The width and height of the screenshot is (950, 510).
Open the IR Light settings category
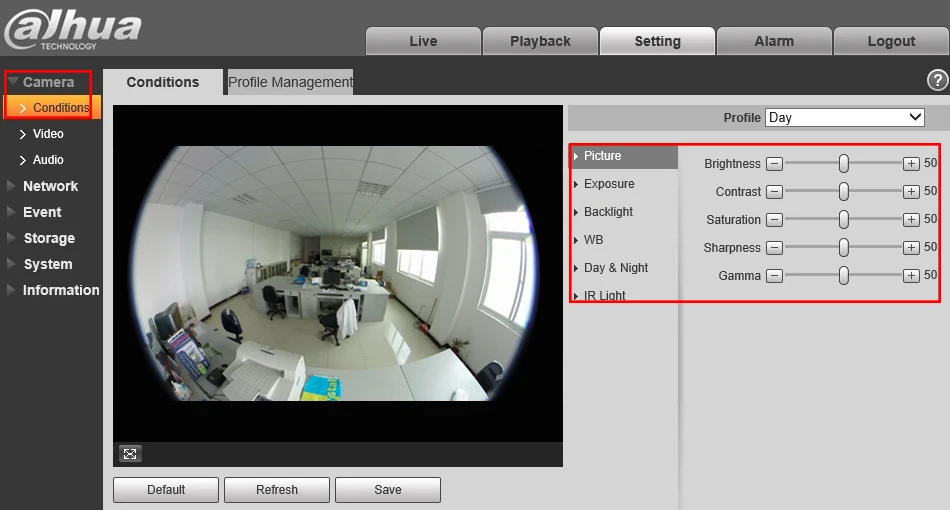pyautogui.click(x=604, y=295)
